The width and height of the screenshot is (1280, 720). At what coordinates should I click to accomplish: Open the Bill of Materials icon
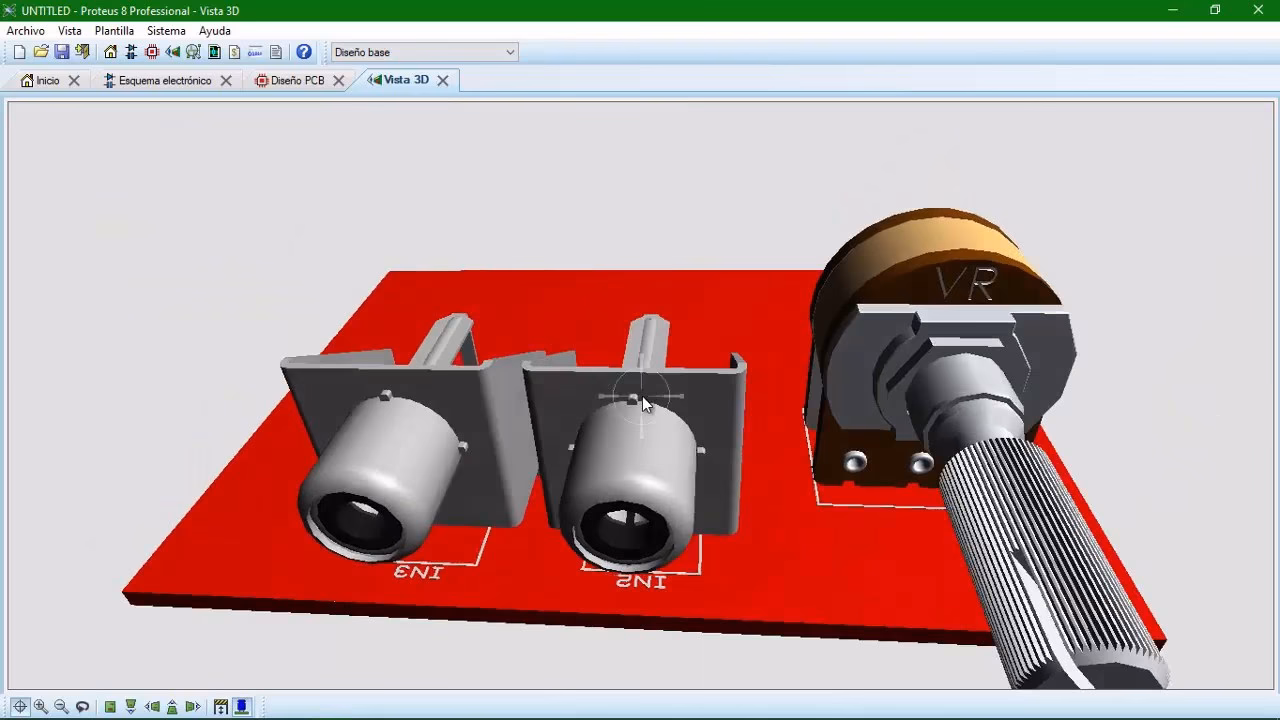pyautogui.click(x=234, y=52)
